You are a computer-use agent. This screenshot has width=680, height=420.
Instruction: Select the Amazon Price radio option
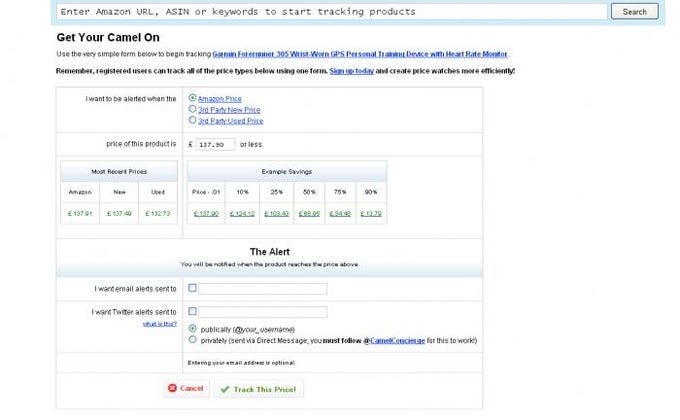tap(192, 99)
